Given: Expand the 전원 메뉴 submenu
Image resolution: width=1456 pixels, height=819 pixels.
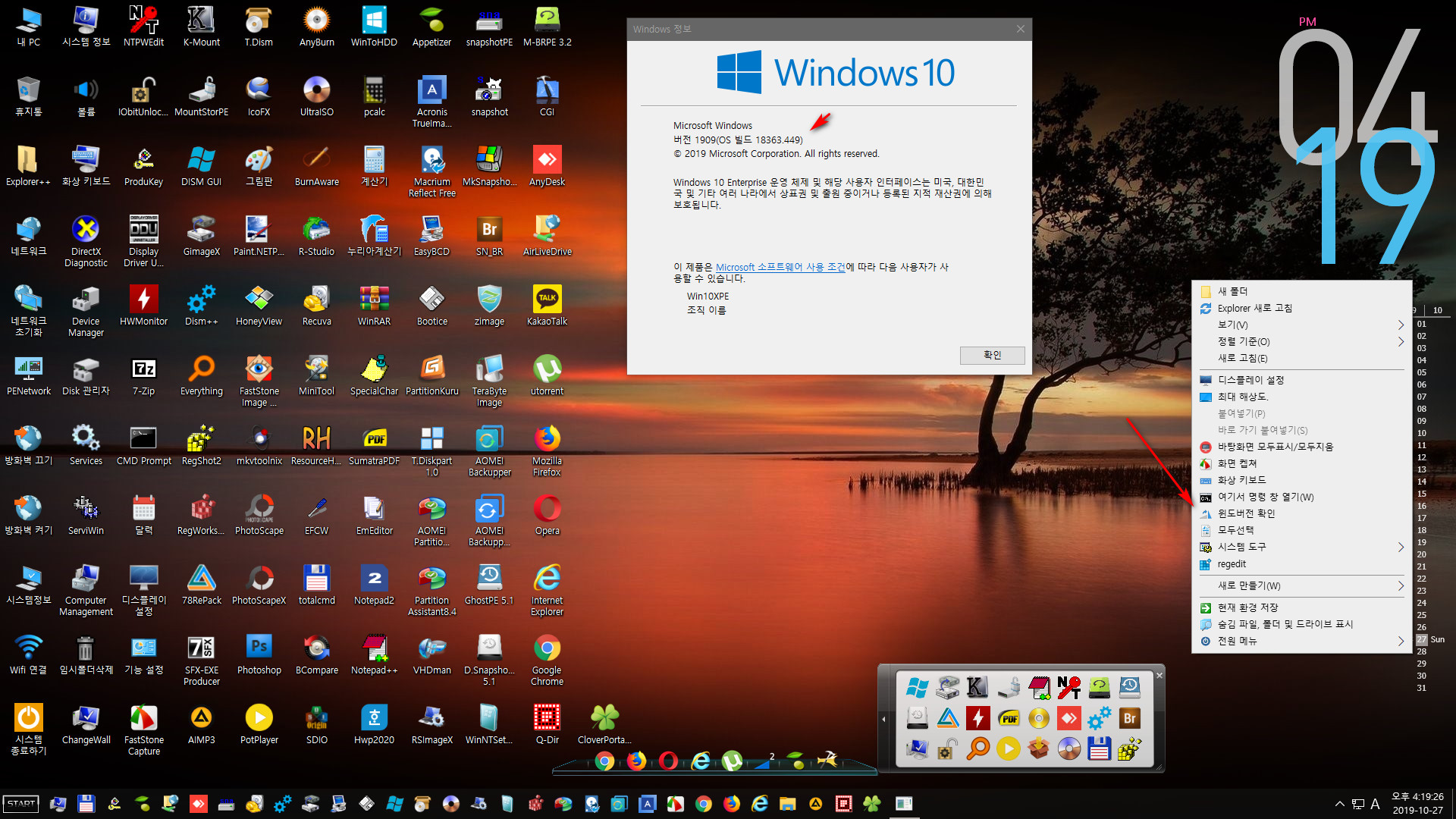Looking at the screenshot, I should coord(1301,641).
